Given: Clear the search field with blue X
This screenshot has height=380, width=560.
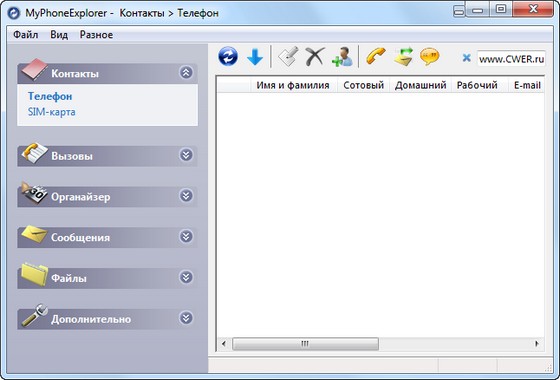Looking at the screenshot, I should click(x=466, y=58).
